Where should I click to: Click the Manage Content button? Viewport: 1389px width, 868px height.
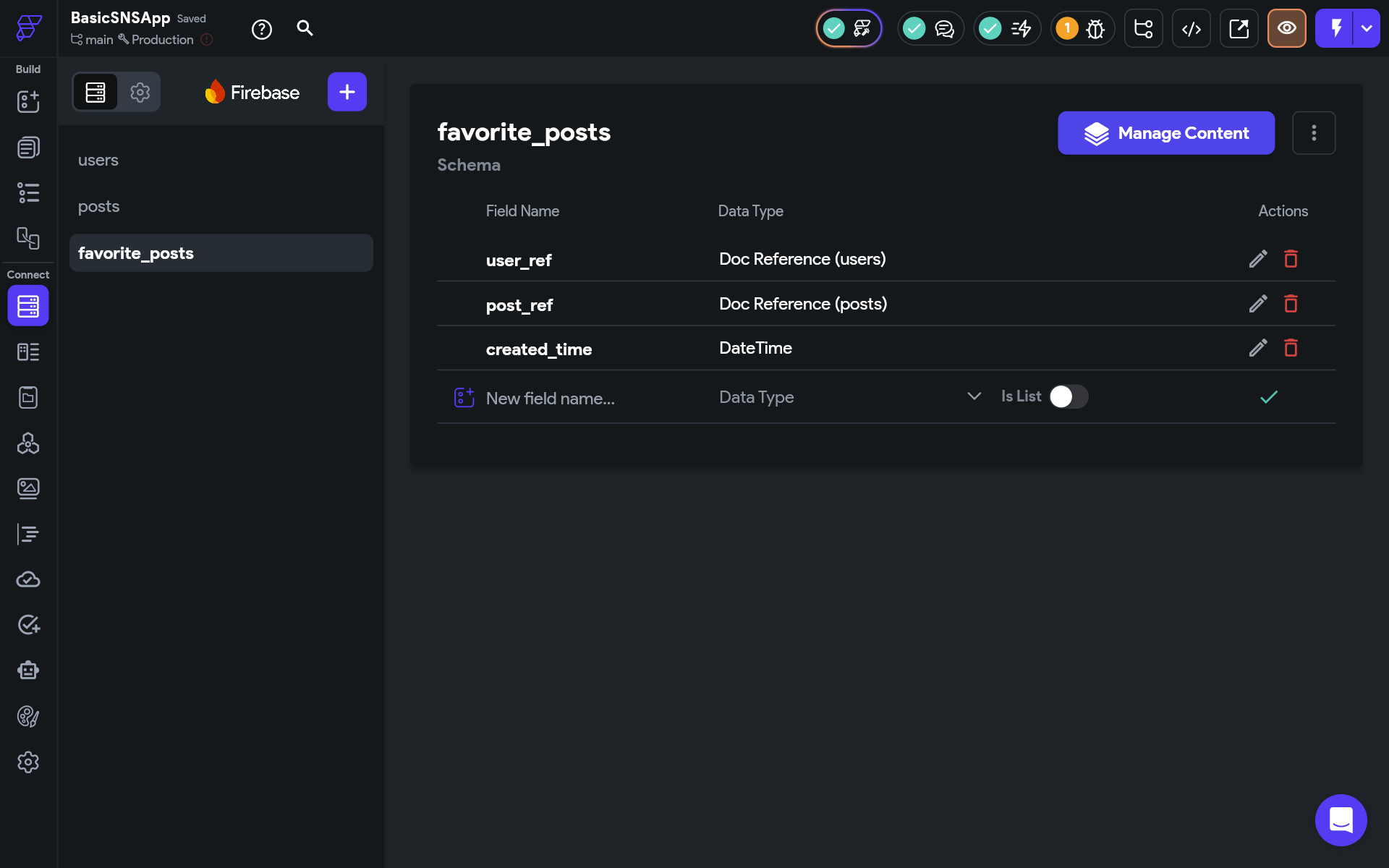tap(1165, 133)
